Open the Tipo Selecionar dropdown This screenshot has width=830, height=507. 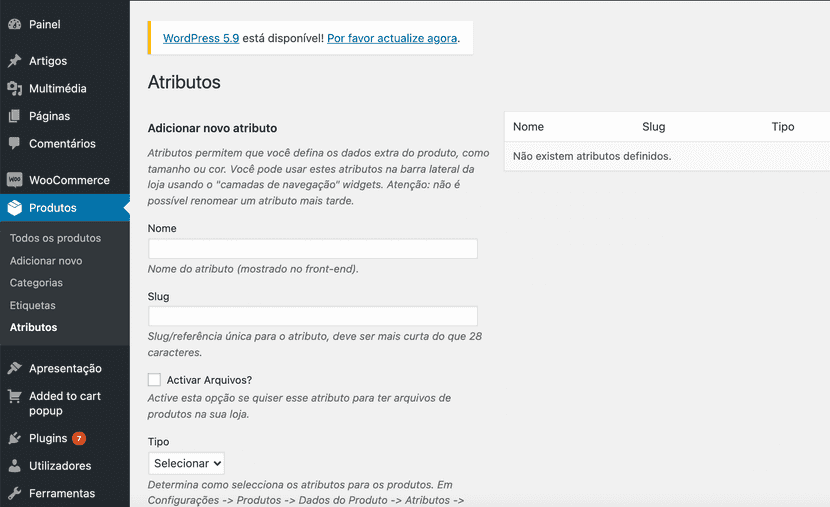(x=186, y=463)
